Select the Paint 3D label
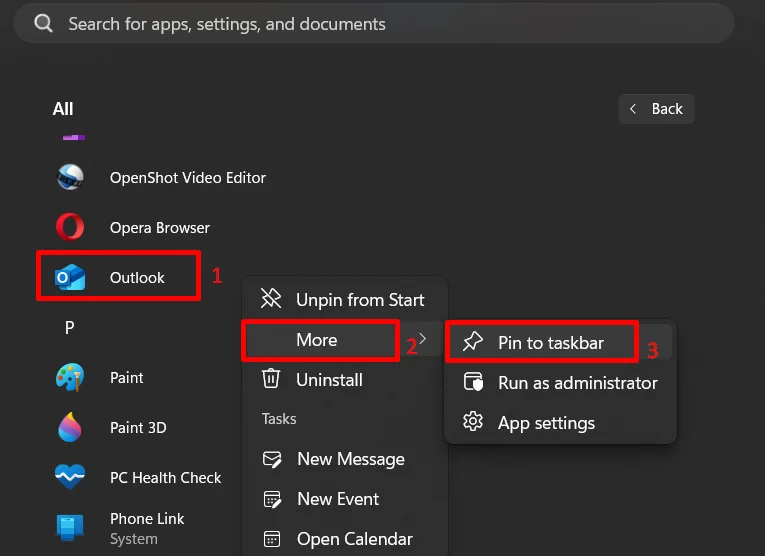This screenshot has width=765, height=556. pyautogui.click(x=138, y=428)
